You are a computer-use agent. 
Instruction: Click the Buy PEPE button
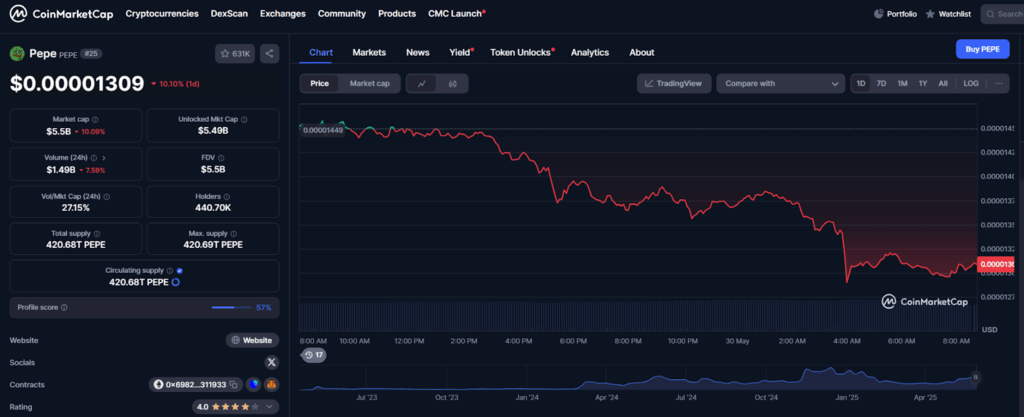point(982,49)
